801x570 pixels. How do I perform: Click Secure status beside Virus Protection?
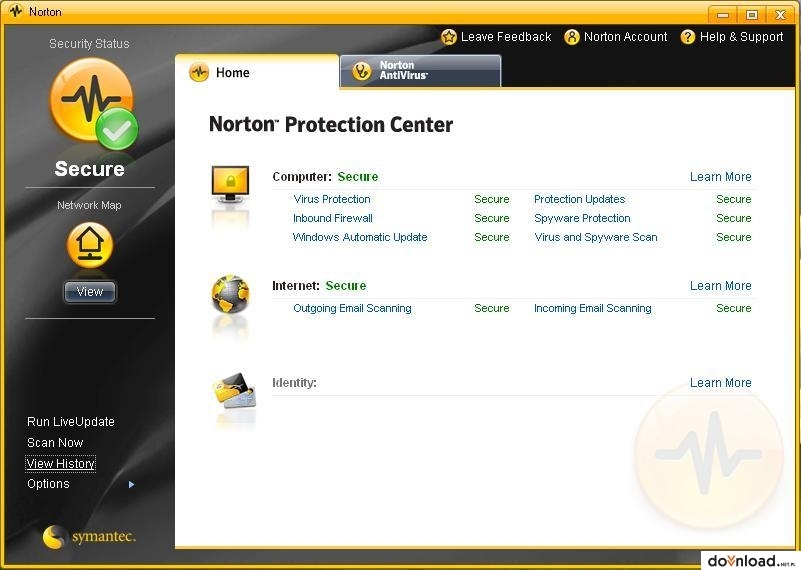491,199
